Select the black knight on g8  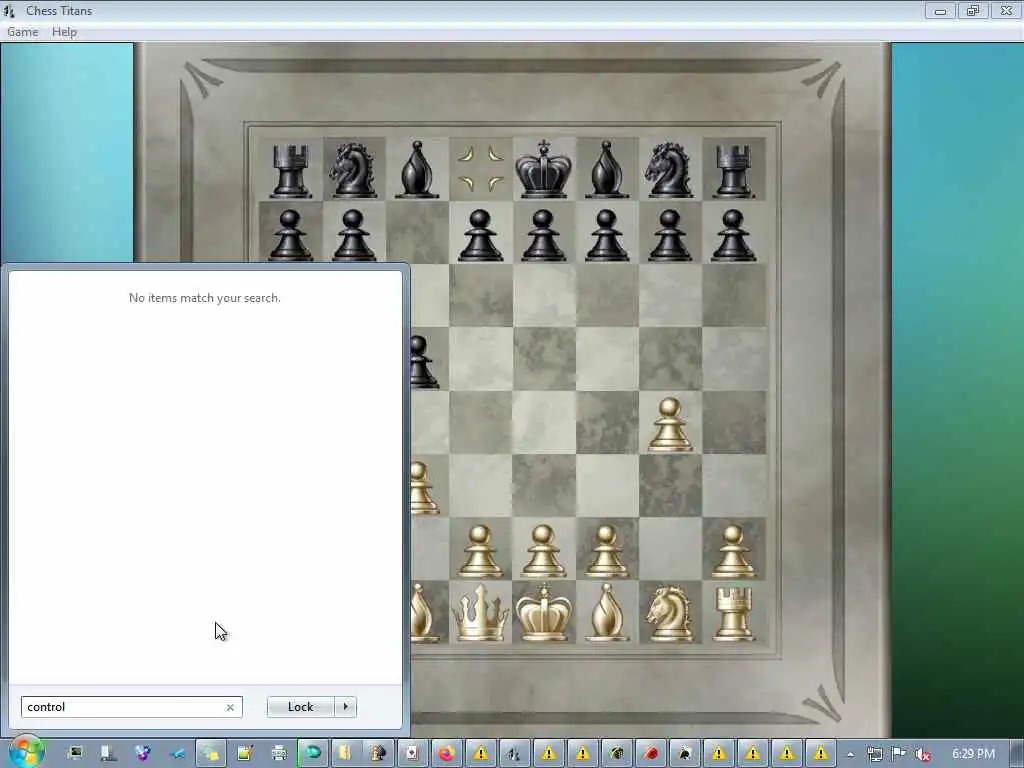point(669,171)
